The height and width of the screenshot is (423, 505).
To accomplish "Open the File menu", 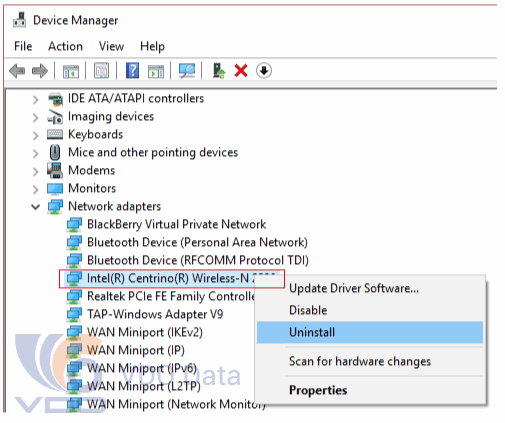I will click(x=23, y=46).
